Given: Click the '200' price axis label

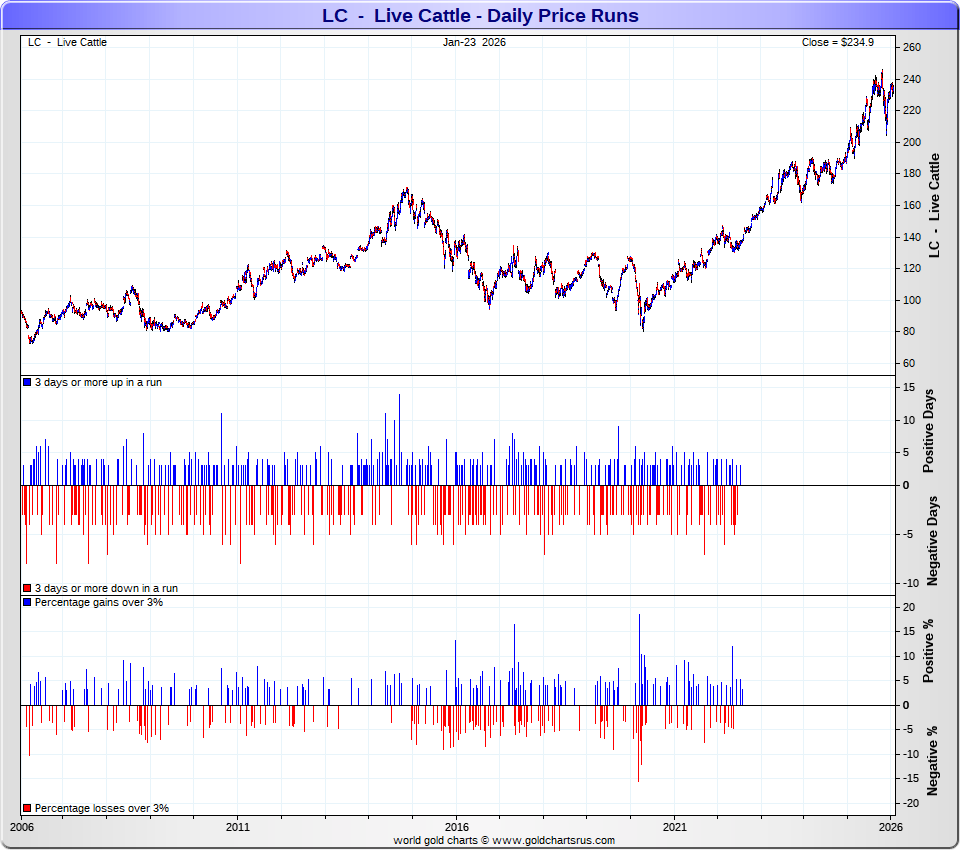Looking at the screenshot, I should tap(912, 142).
